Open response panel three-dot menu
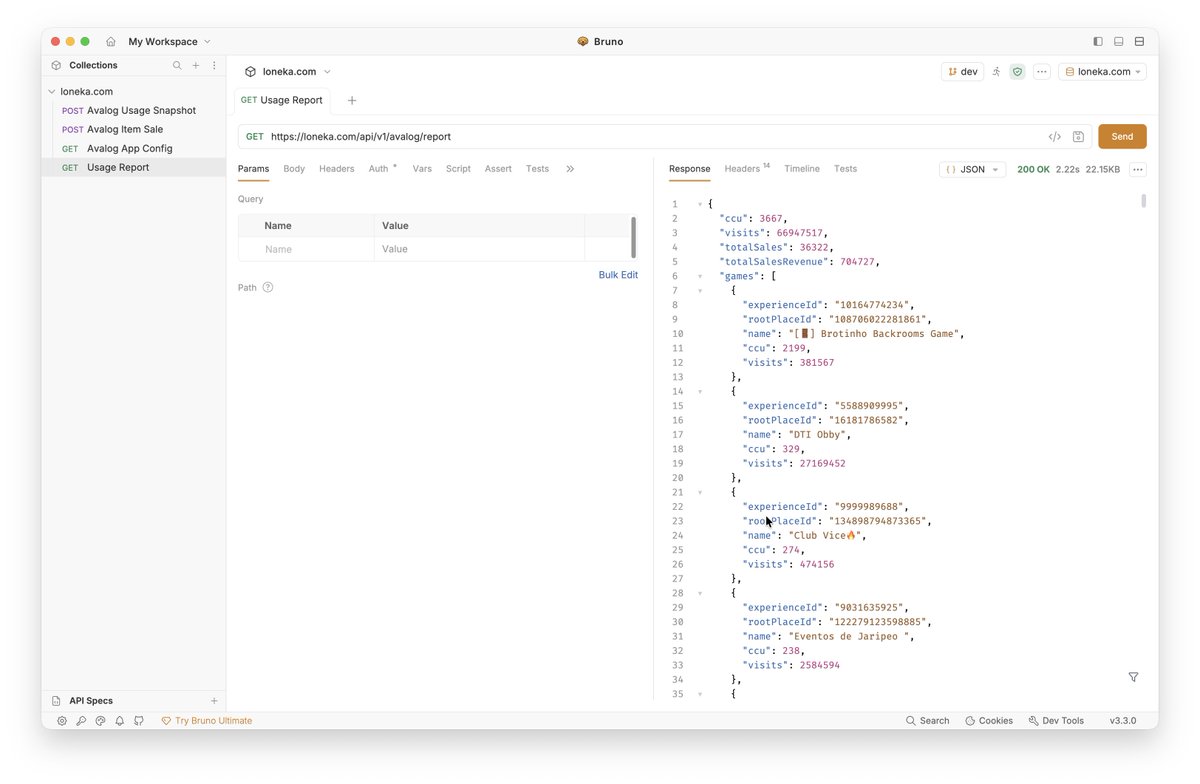1200x784 pixels. click(1138, 170)
